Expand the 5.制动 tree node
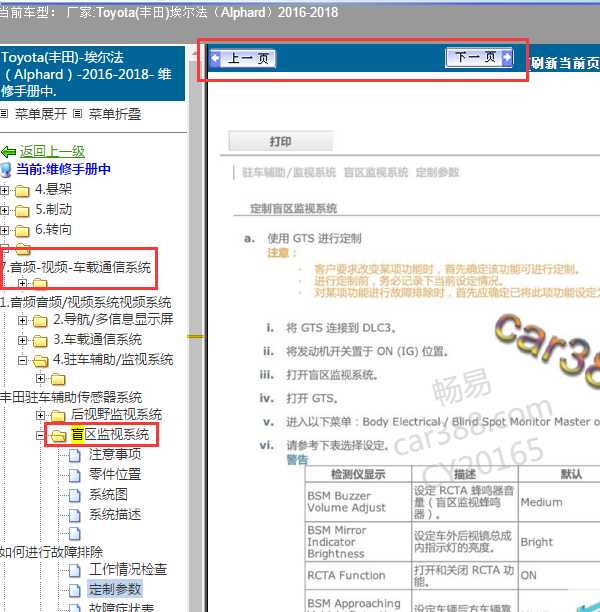600x612 pixels. point(4,210)
